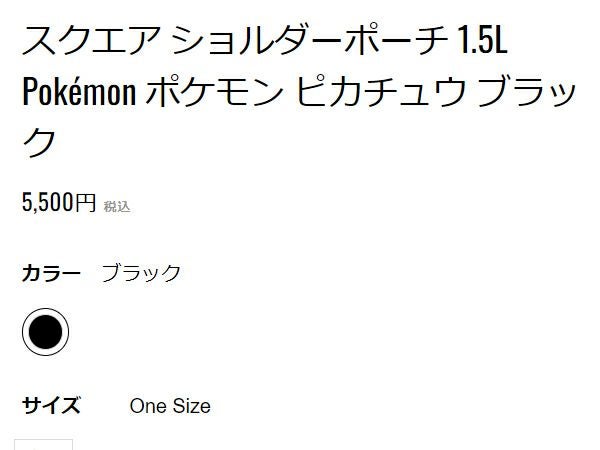Click the bold サイズ label
Image resolution: width=600 pixels, height=450 pixels.
pyautogui.click(x=51, y=406)
